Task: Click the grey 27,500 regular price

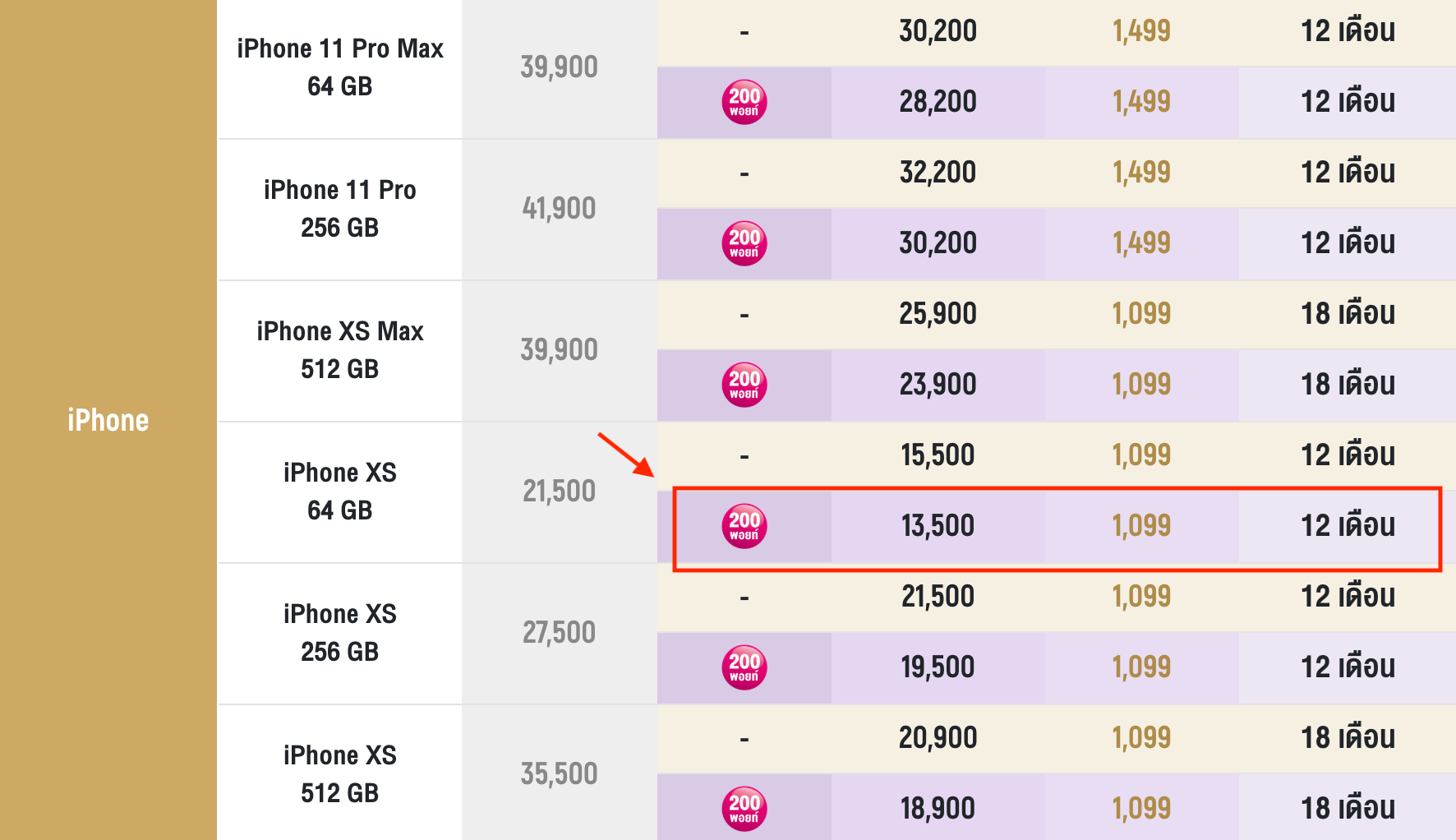Action: click(559, 633)
